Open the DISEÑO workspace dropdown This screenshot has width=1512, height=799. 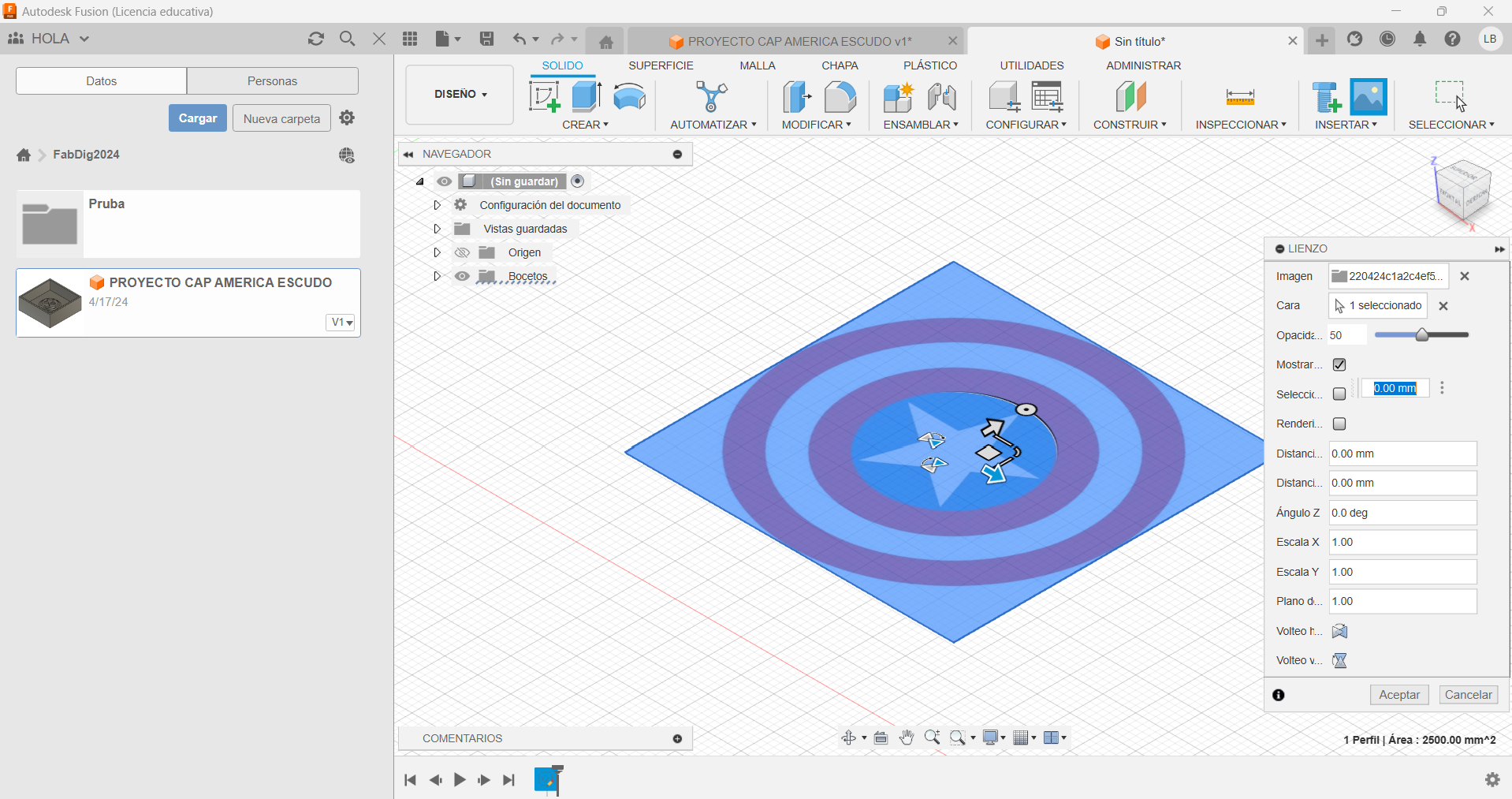click(460, 94)
